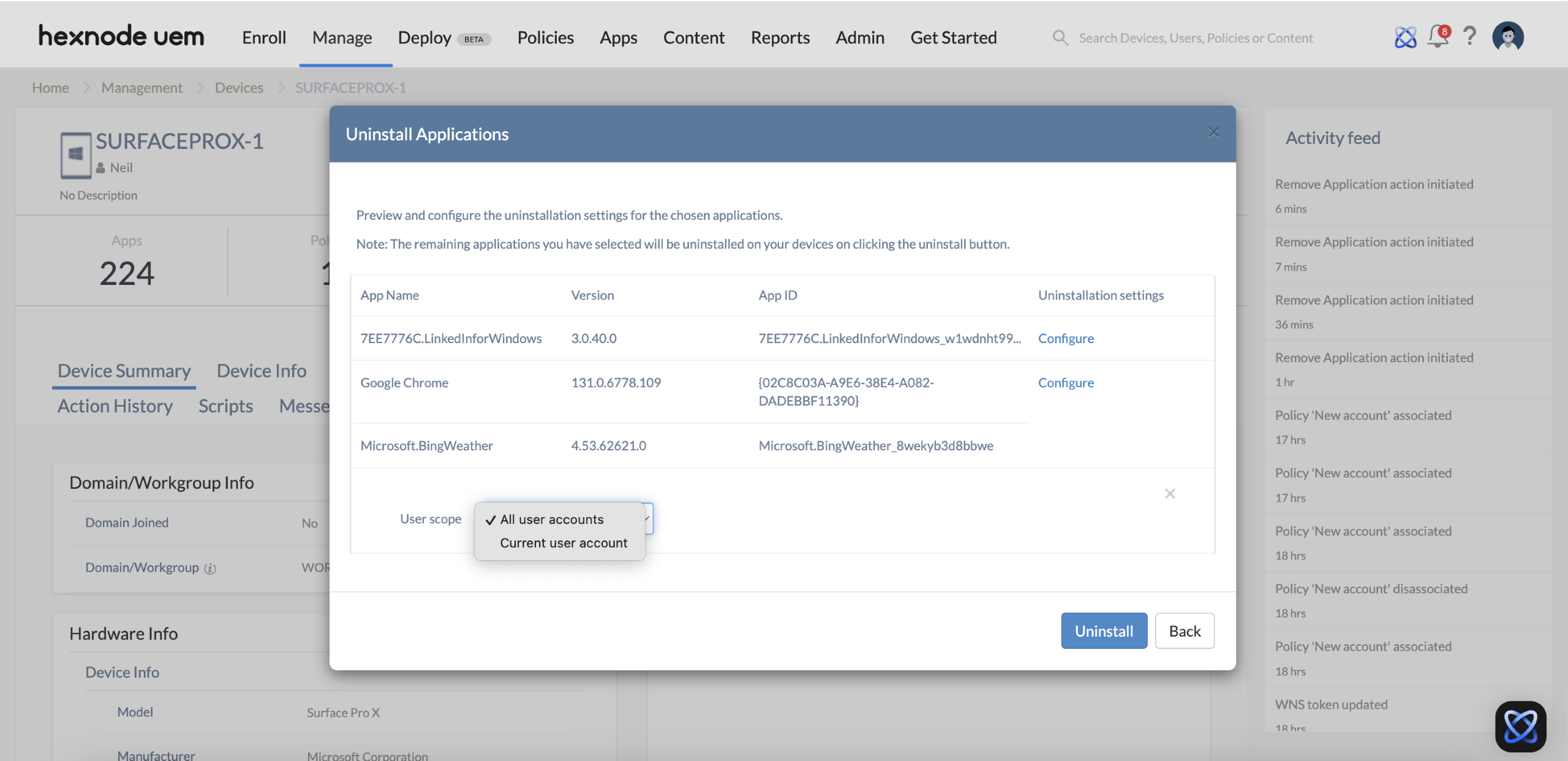Viewport: 1568px width, 761px height.
Task: Switch to Device Info tab
Action: [262, 371]
